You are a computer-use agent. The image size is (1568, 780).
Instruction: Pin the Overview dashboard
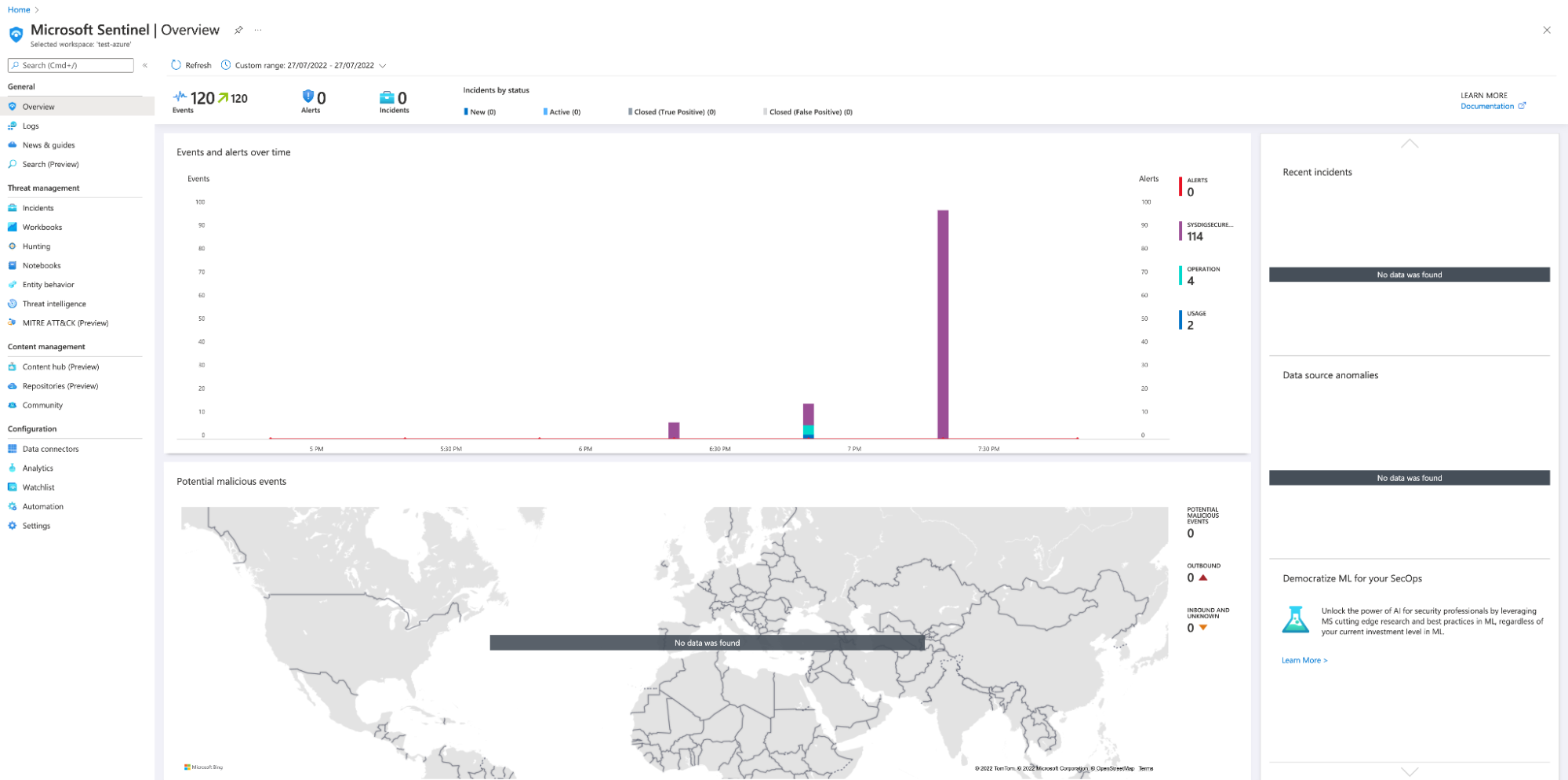point(238,30)
